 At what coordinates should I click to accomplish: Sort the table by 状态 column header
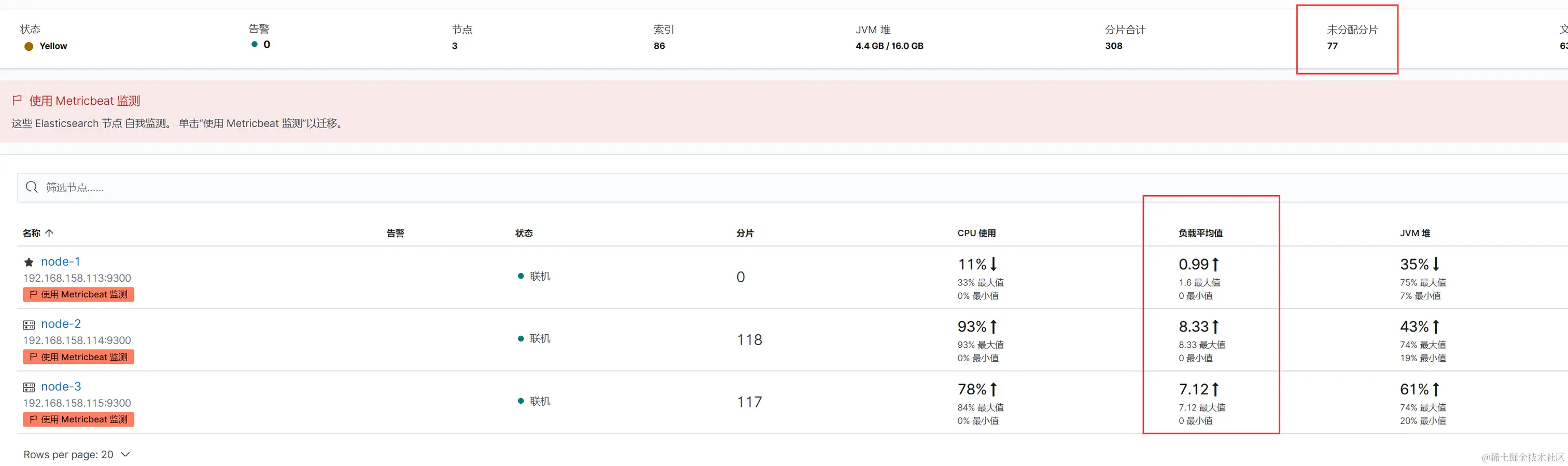pos(524,234)
